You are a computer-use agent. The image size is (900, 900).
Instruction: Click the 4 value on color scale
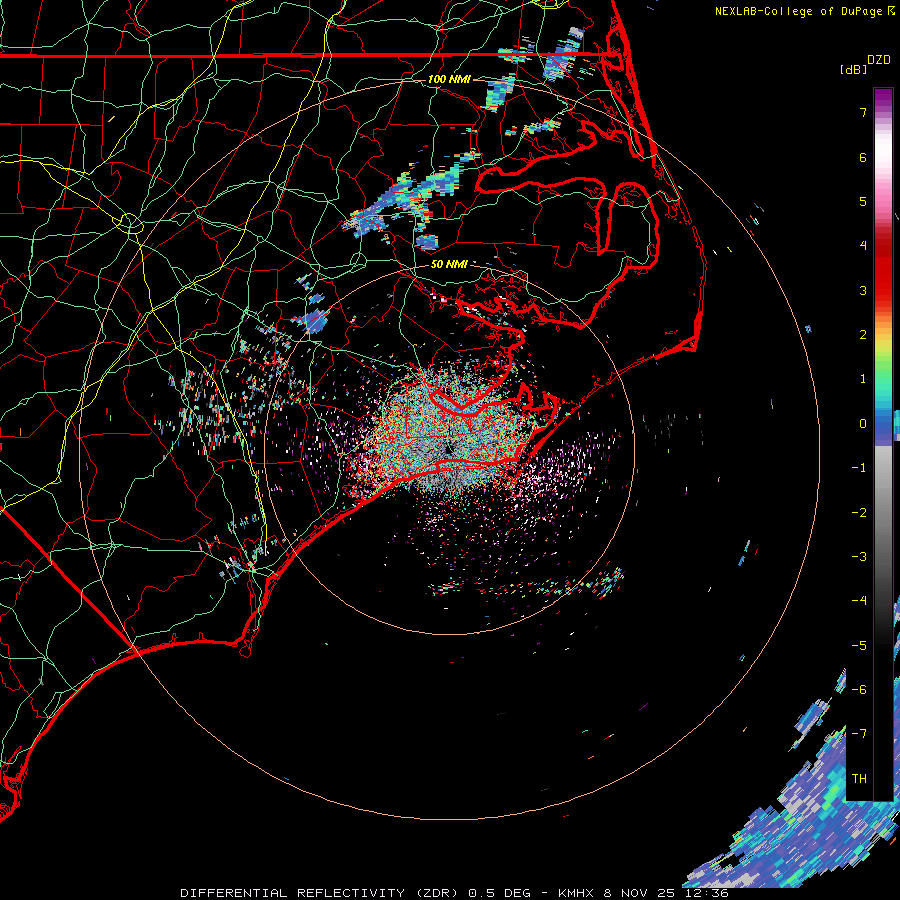tap(863, 246)
